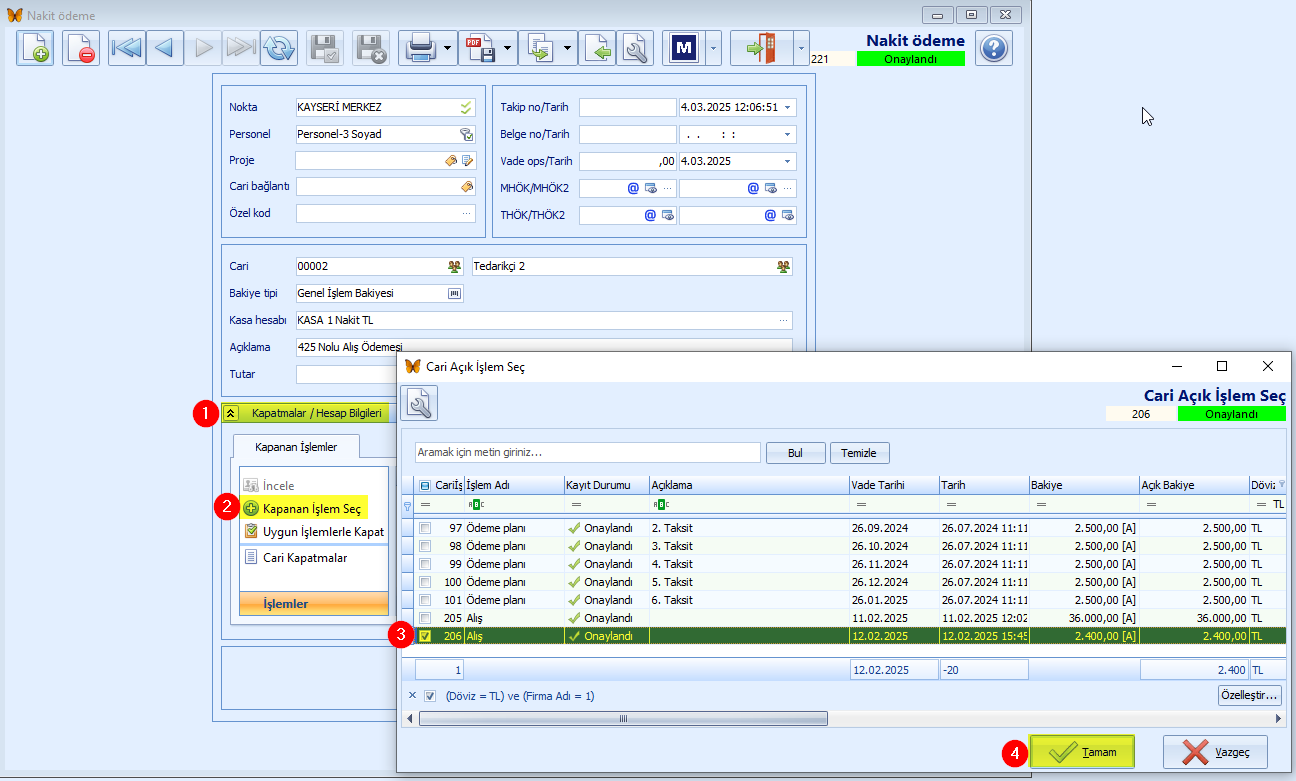Screen dimensions: 1296x781
Task: Choose Kapanan İşlem Seç menu item
Action: tap(311, 509)
